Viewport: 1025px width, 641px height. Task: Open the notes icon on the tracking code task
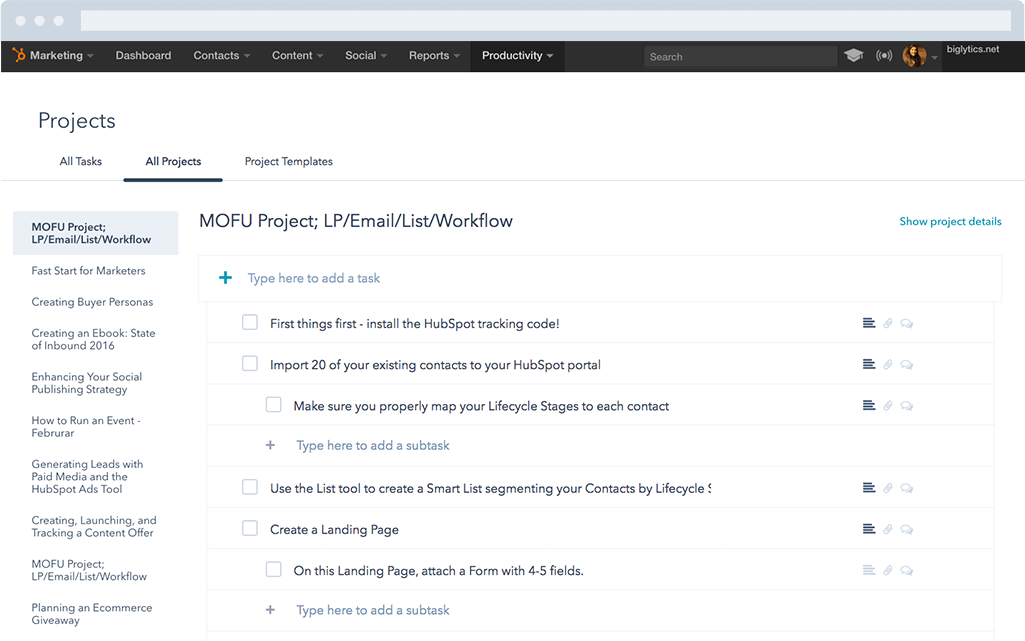pyautogui.click(x=868, y=322)
